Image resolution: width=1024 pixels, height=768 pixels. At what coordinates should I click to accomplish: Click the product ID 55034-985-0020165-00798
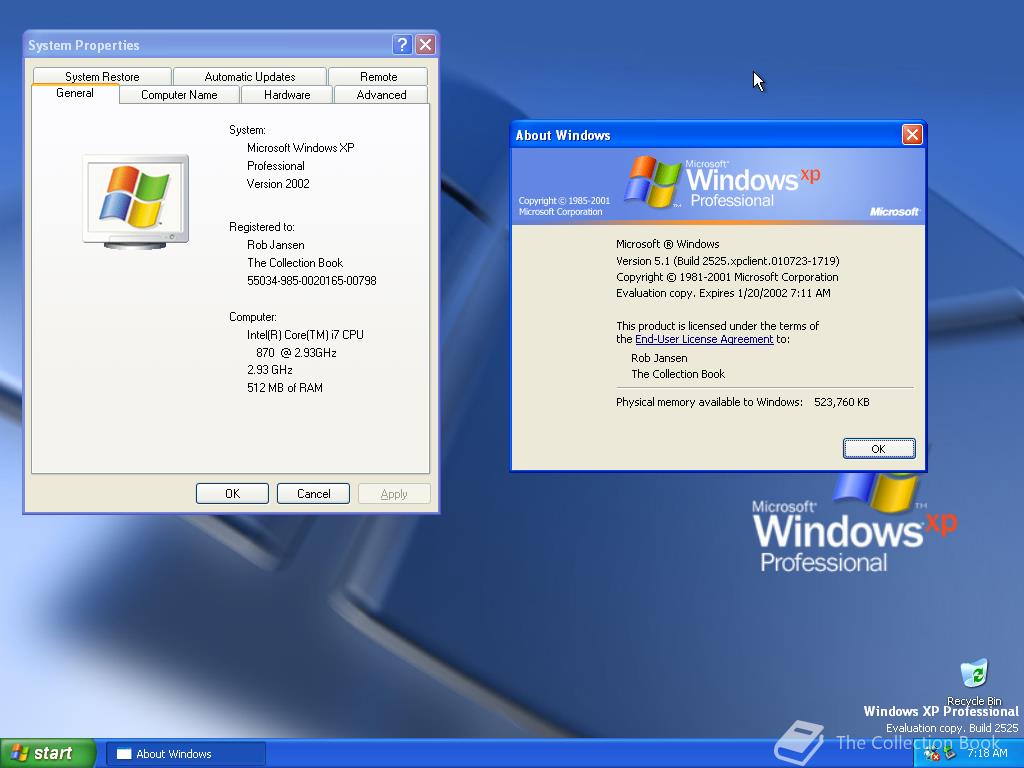coord(312,281)
